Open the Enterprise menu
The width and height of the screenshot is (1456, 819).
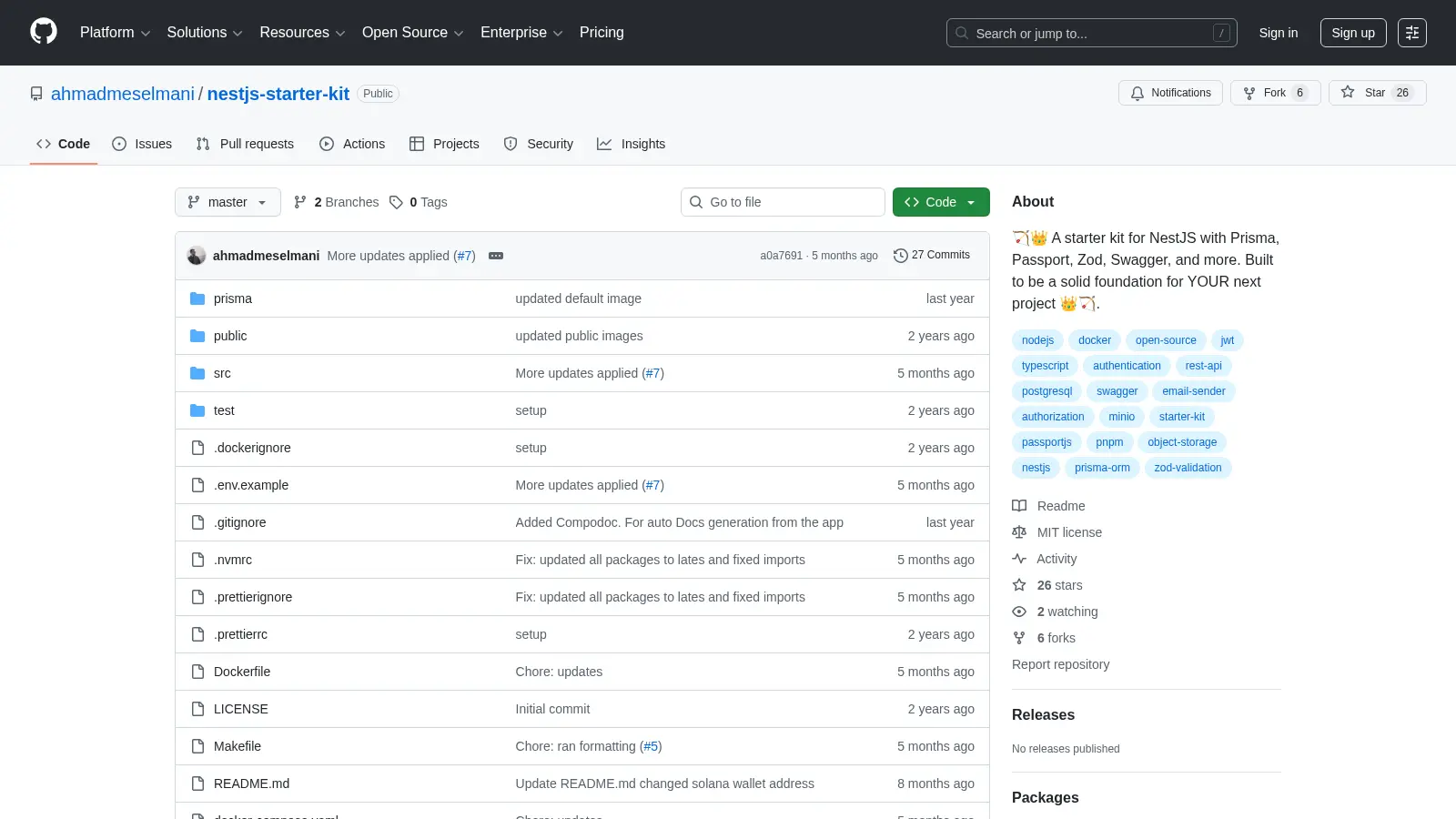pyautogui.click(x=521, y=33)
